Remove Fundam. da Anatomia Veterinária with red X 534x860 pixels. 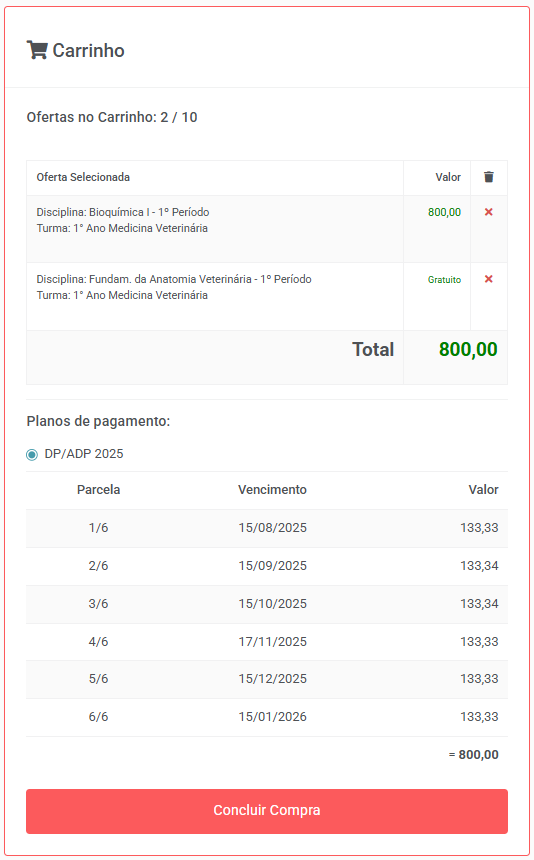[488, 279]
